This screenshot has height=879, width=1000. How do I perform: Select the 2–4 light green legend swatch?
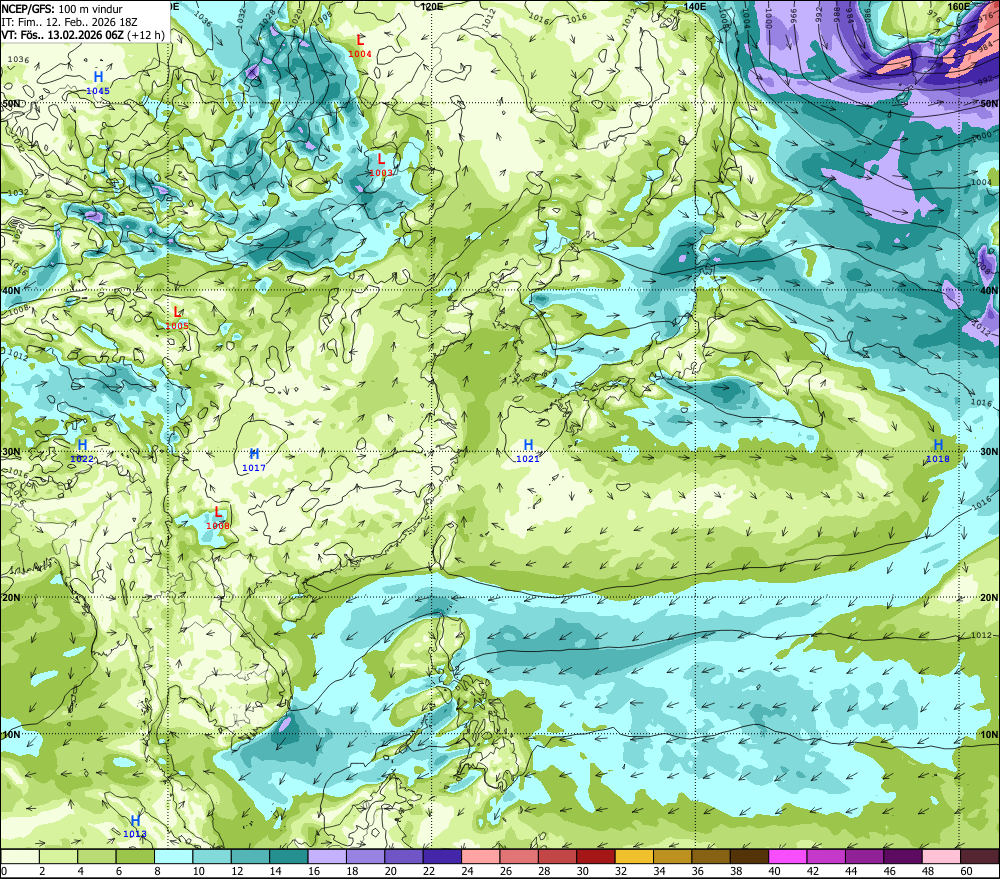point(59,857)
